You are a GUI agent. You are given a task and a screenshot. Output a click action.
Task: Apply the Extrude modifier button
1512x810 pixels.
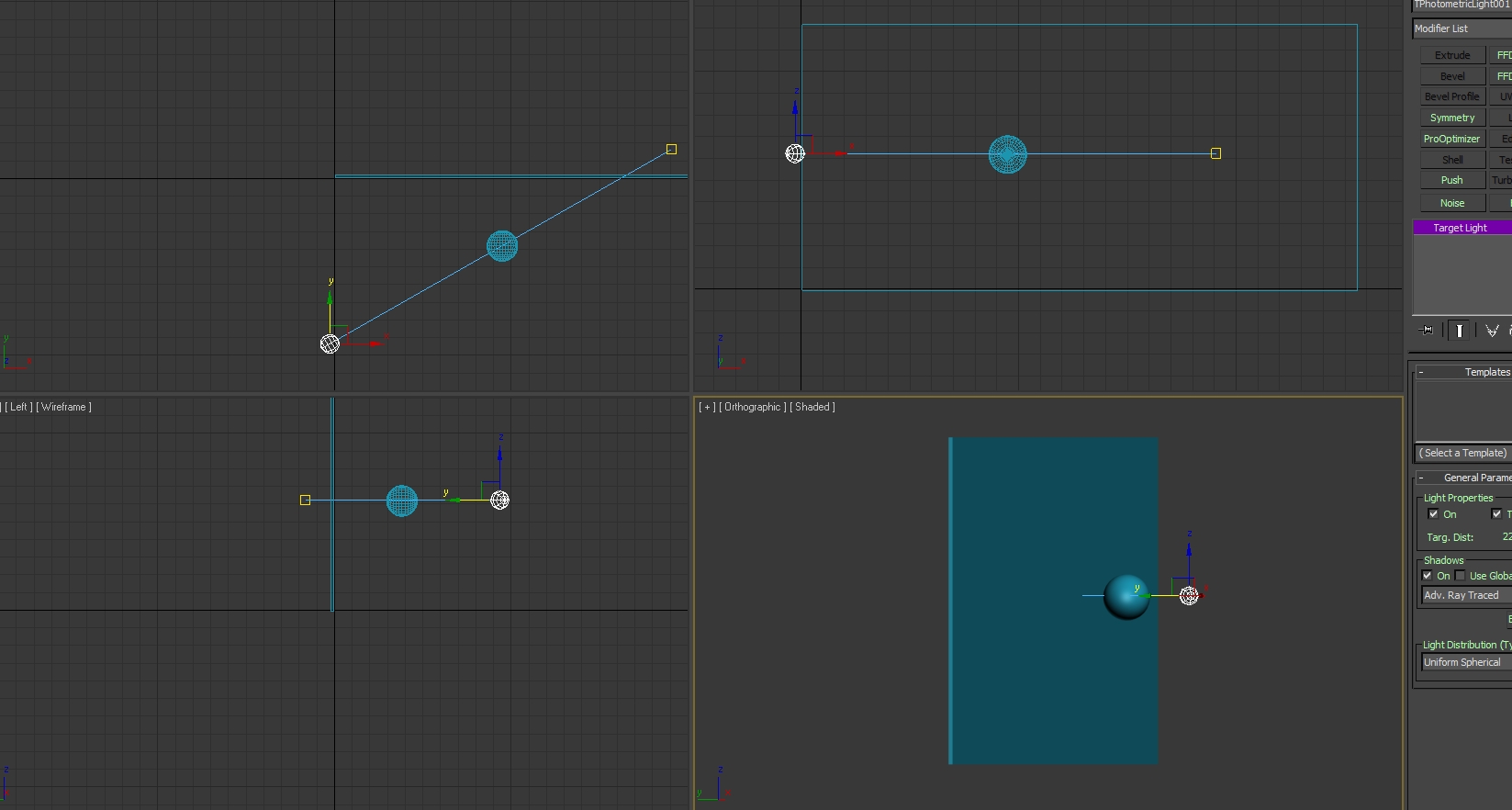click(x=1452, y=55)
